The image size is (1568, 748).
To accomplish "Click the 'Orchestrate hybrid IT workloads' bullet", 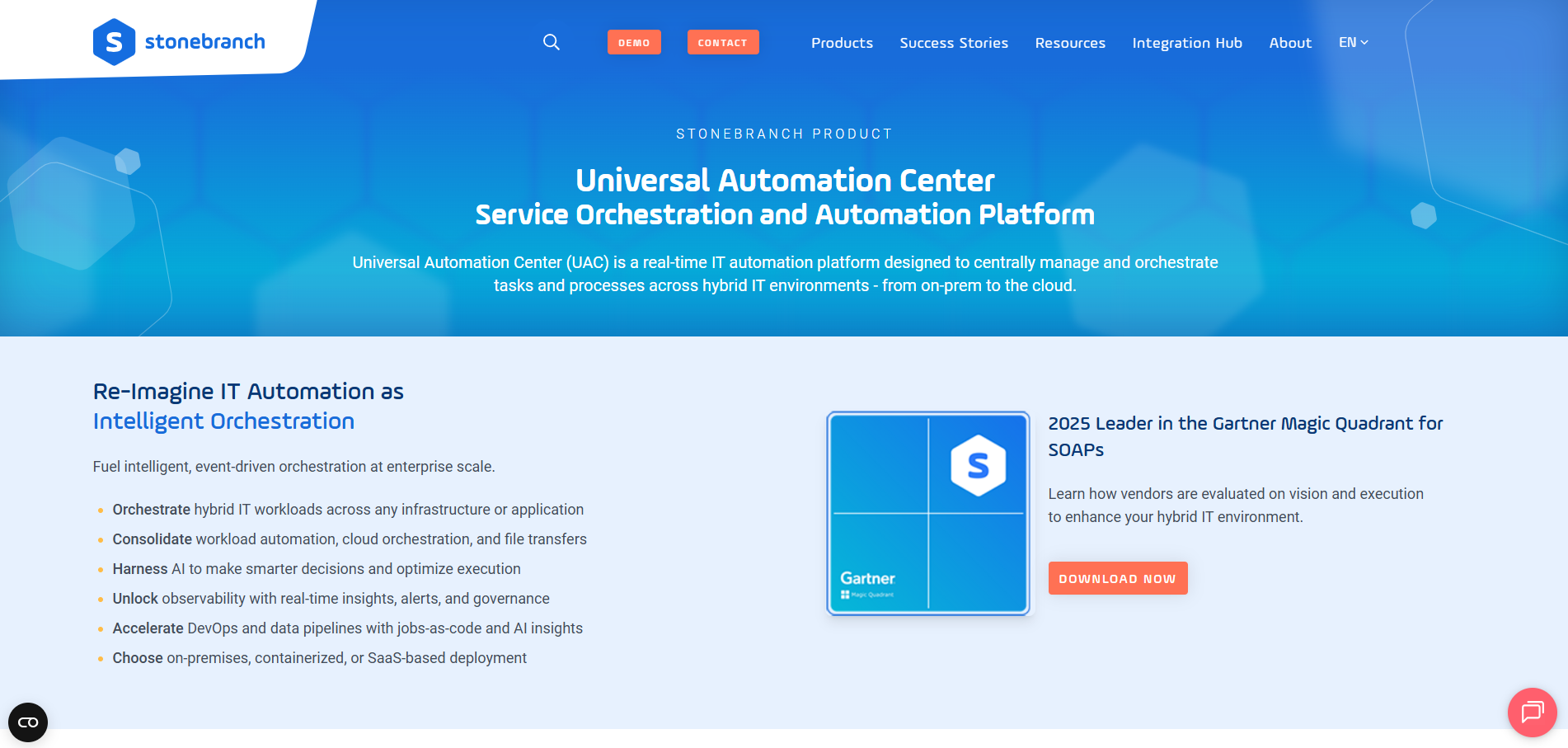I will [x=348, y=510].
